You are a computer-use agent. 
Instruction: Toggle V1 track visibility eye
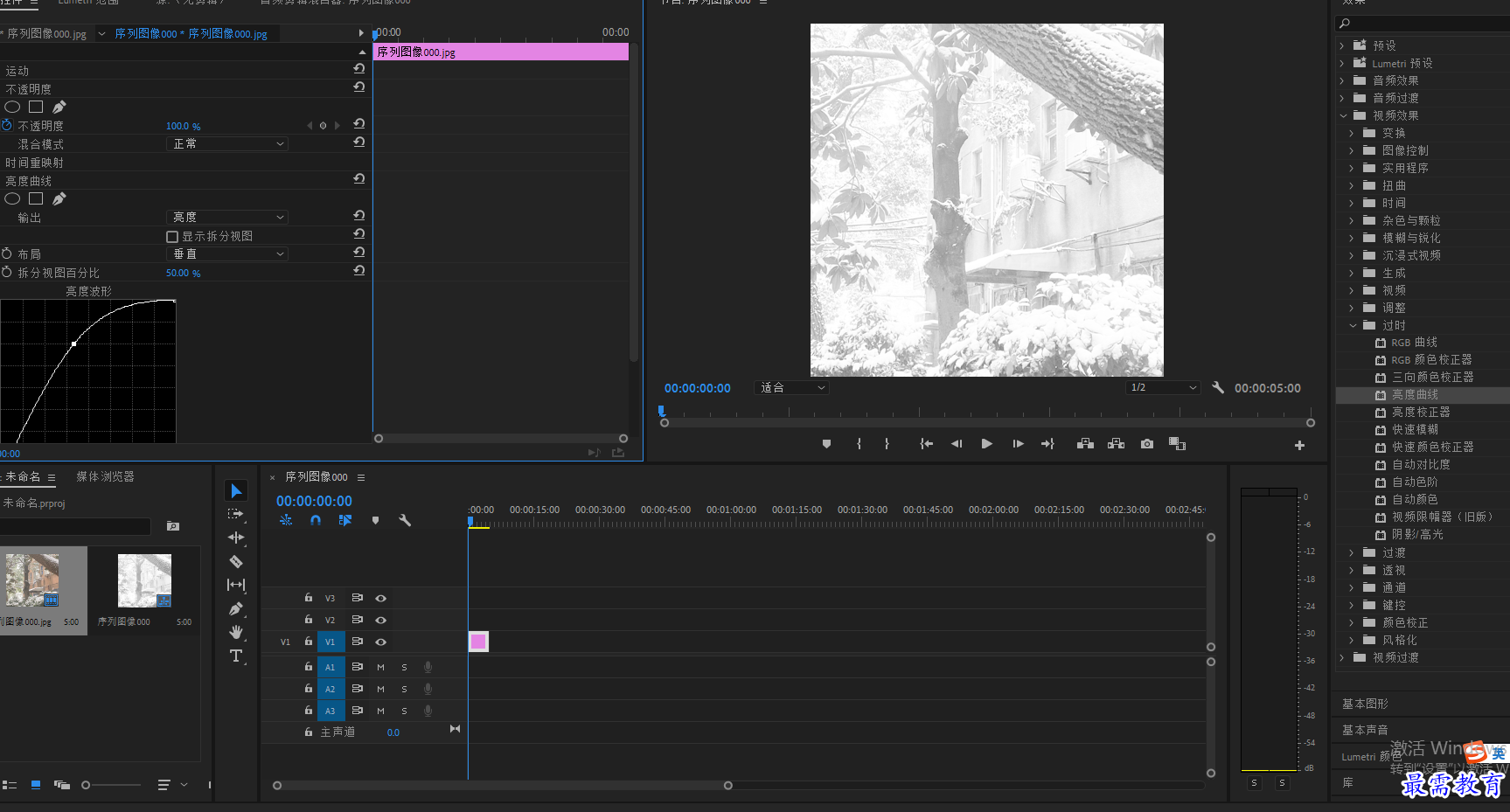[380, 642]
